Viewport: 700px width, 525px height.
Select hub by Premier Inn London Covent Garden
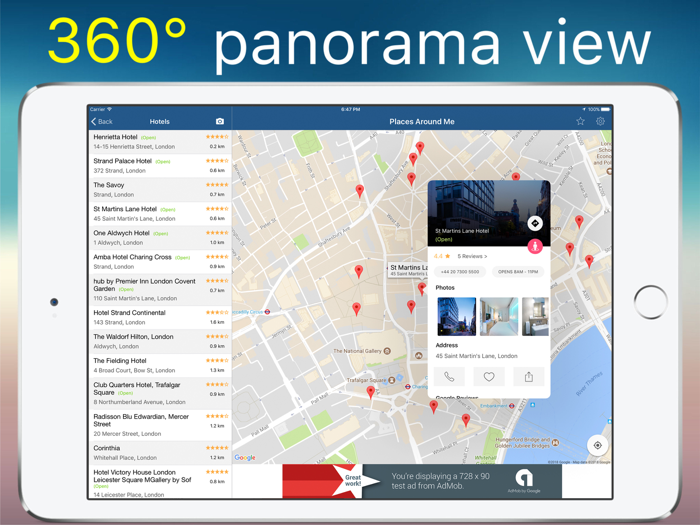pos(159,290)
